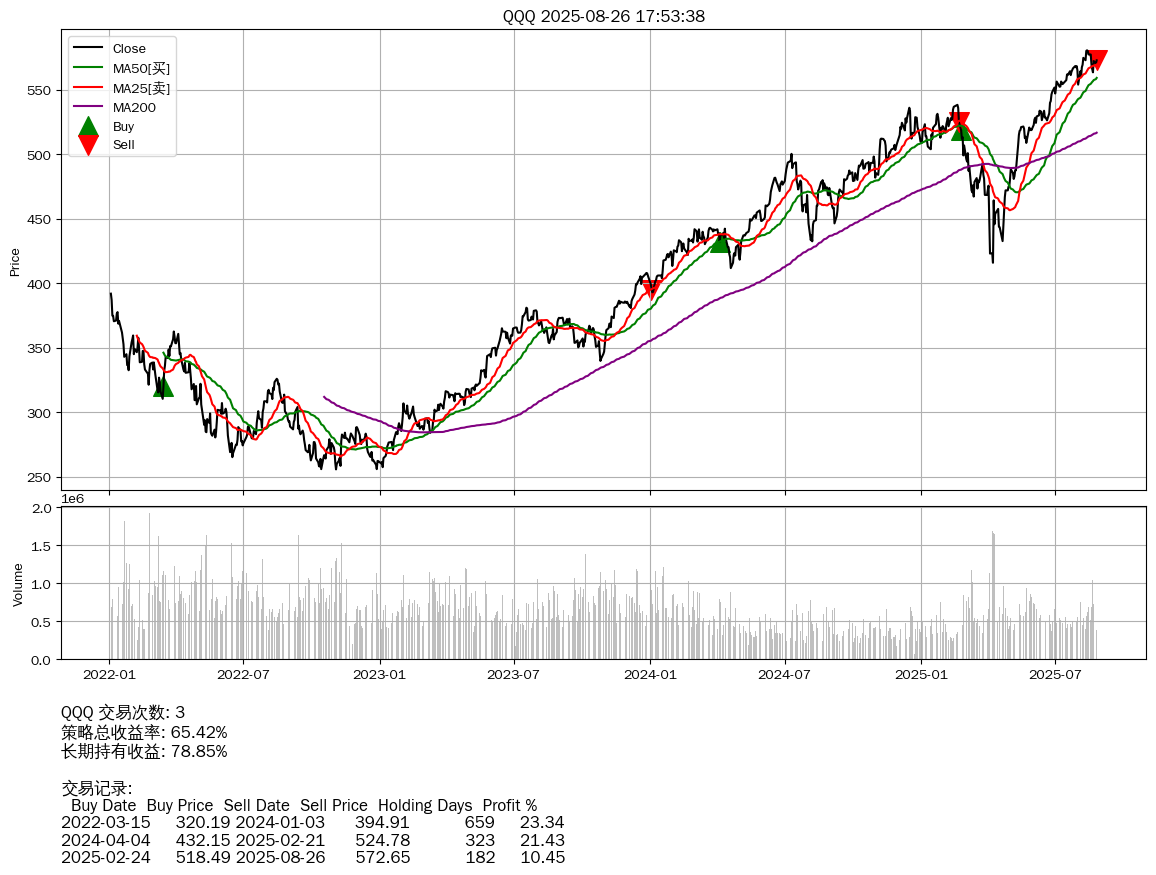Click the 2025-07 x-axis tick label

pyautogui.click(x=1056, y=675)
